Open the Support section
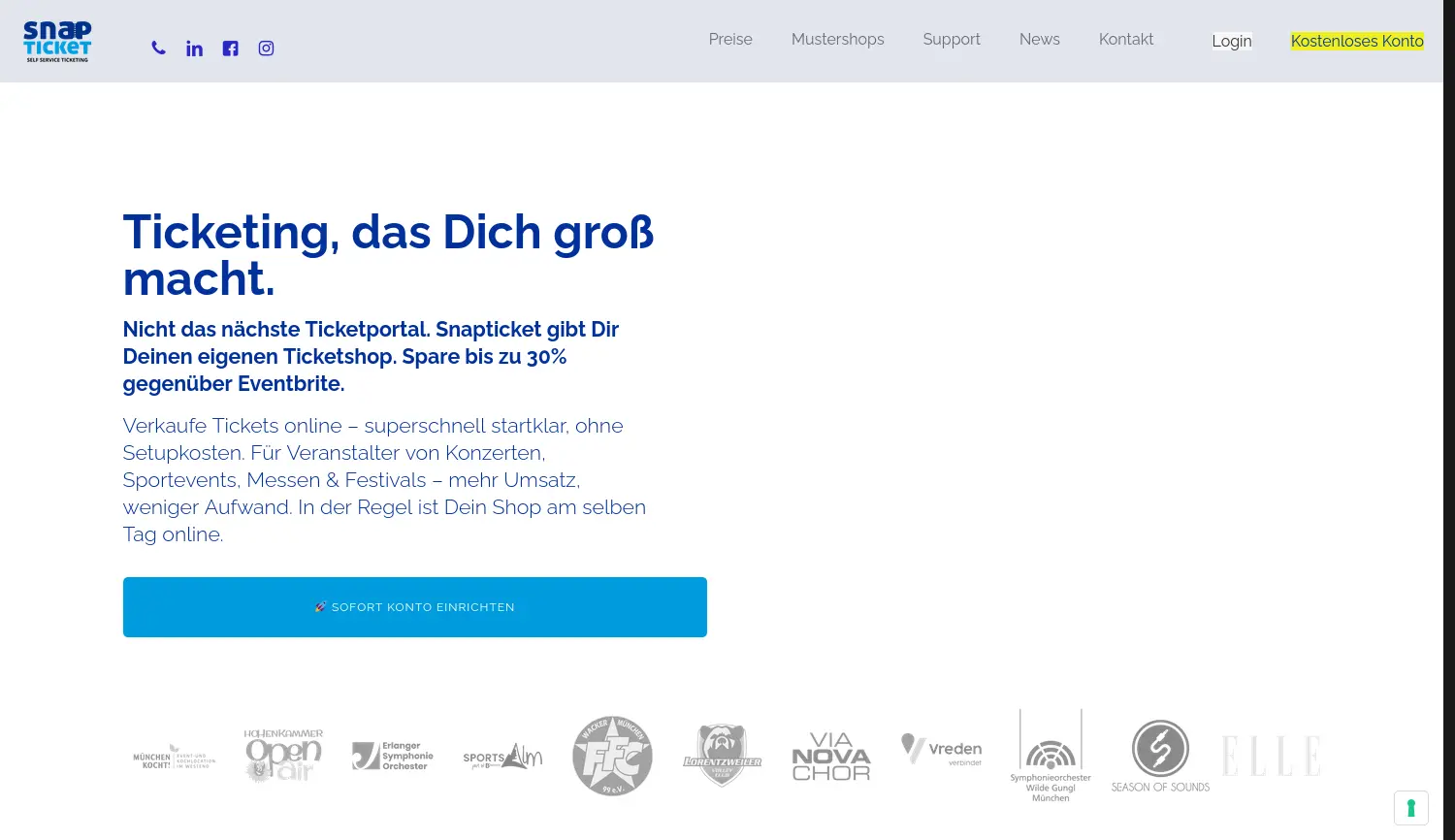The width and height of the screenshot is (1455, 840). pos(952,39)
